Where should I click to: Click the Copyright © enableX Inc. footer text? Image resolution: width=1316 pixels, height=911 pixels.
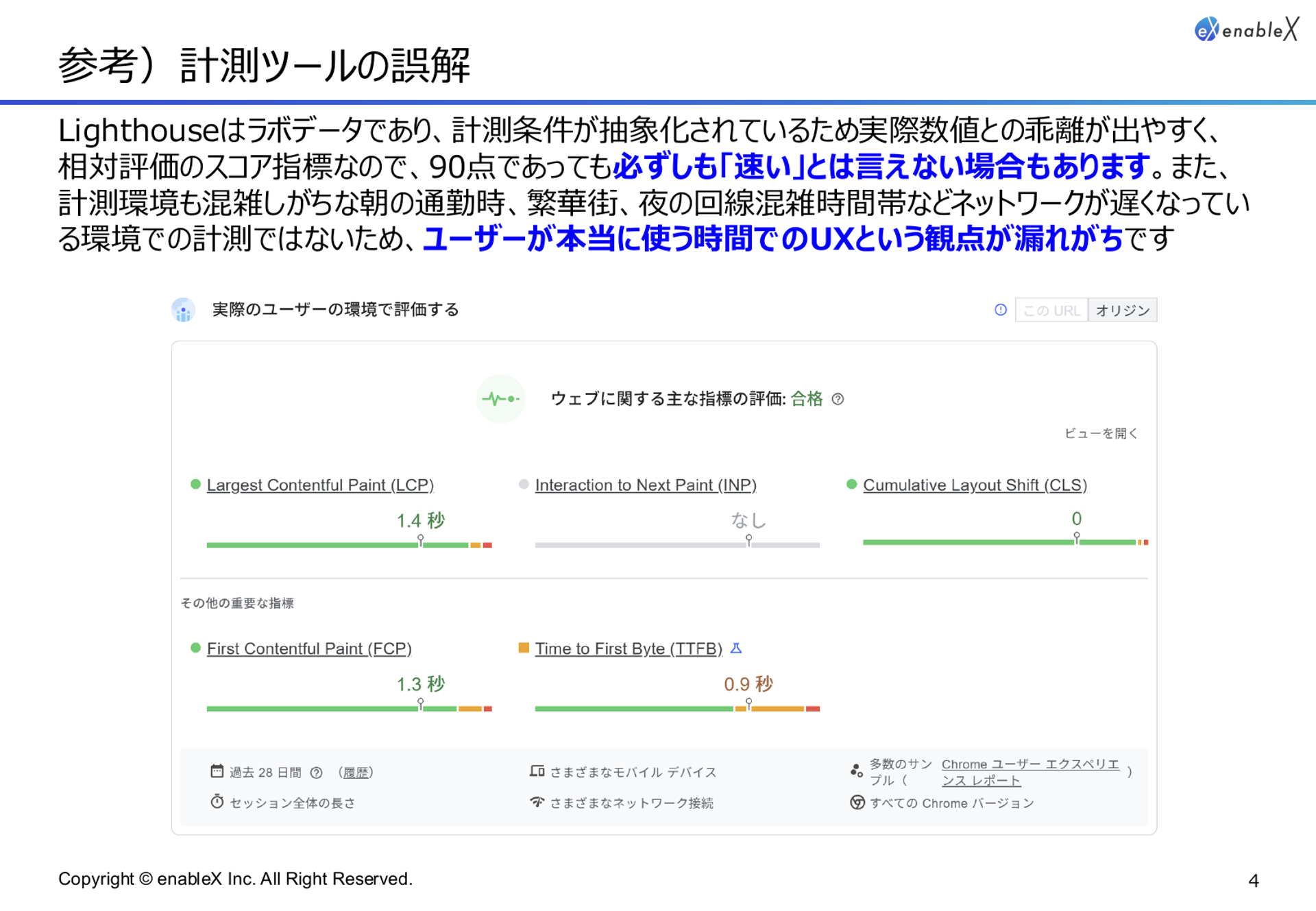pos(235,879)
